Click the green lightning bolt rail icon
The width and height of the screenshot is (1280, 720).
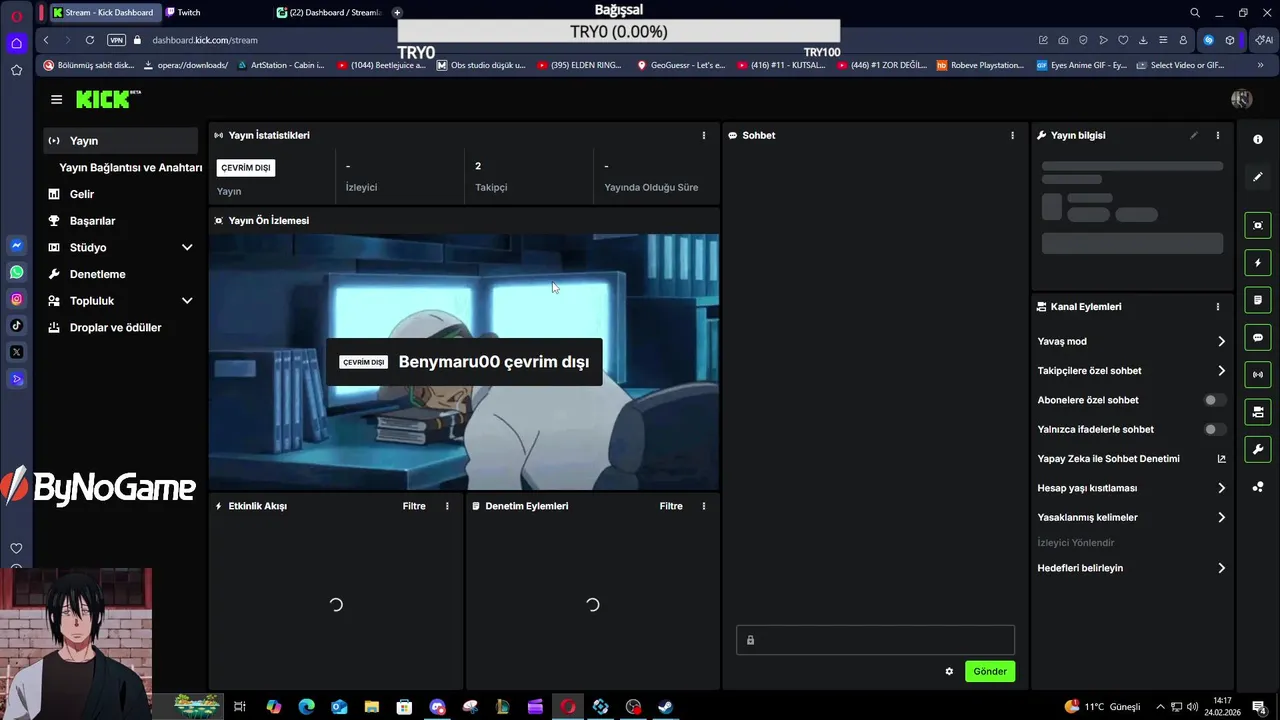(x=1258, y=263)
